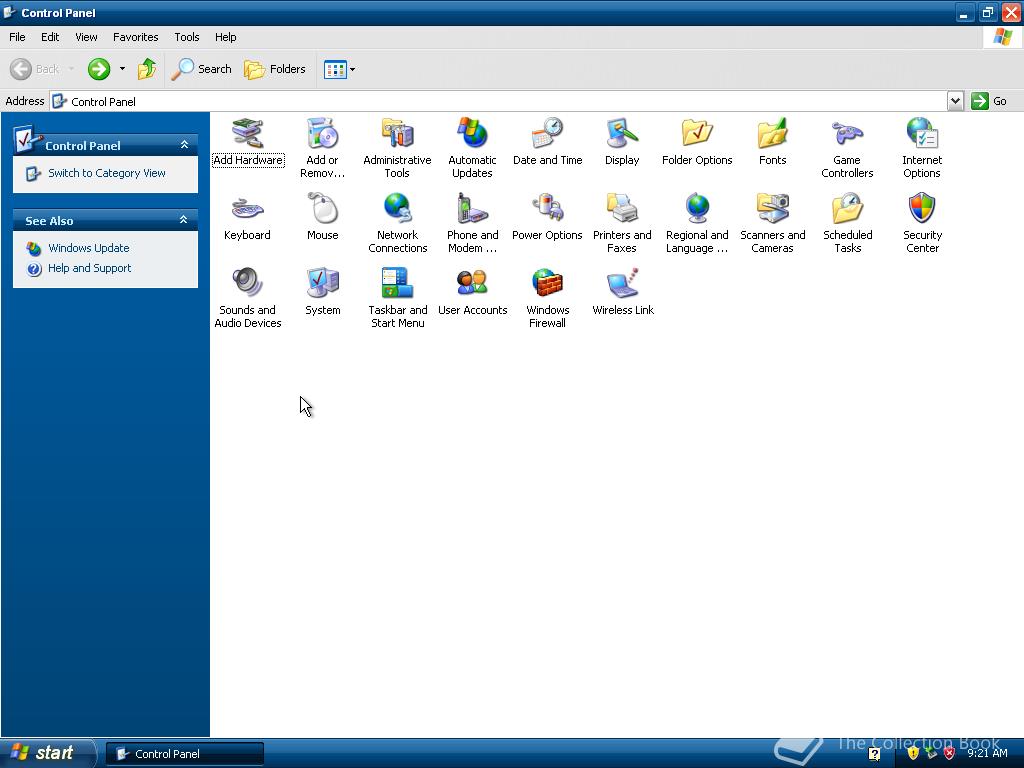Open User Accounts
1024x768 pixels.
(x=472, y=292)
